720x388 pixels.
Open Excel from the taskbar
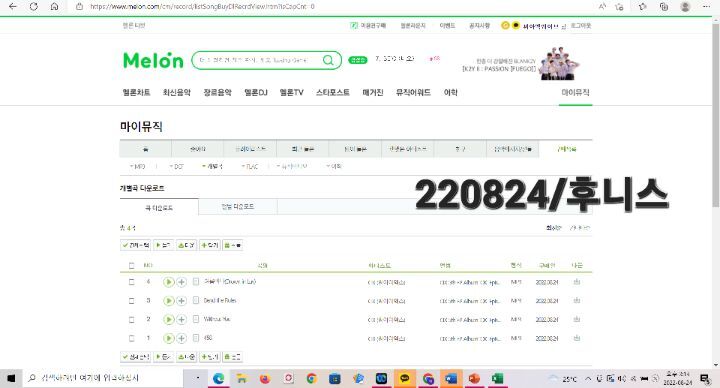(x=497, y=378)
